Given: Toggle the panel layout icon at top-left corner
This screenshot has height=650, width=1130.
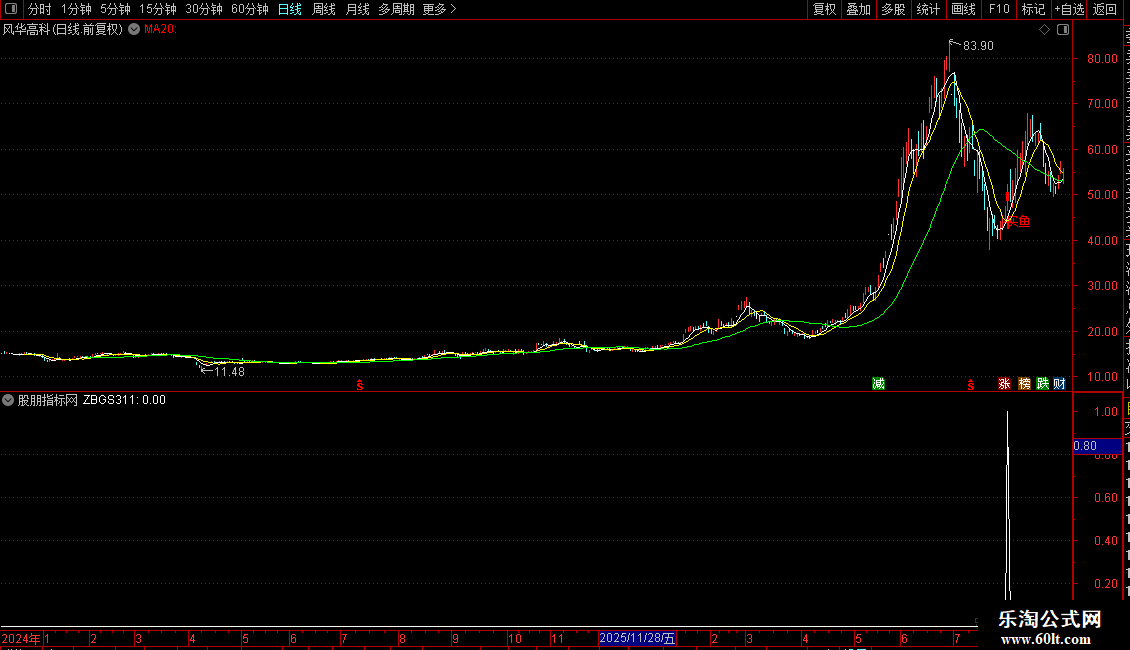Looking at the screenshot, I should 11,9.
